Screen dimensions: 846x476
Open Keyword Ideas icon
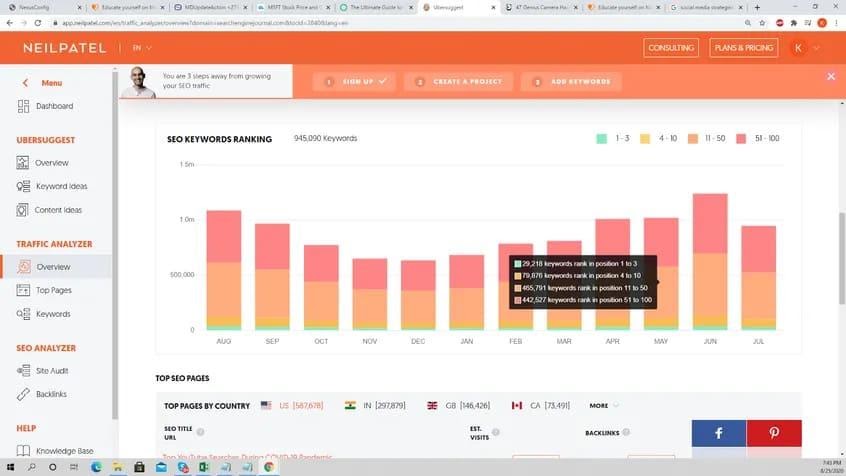pos(23,186)
